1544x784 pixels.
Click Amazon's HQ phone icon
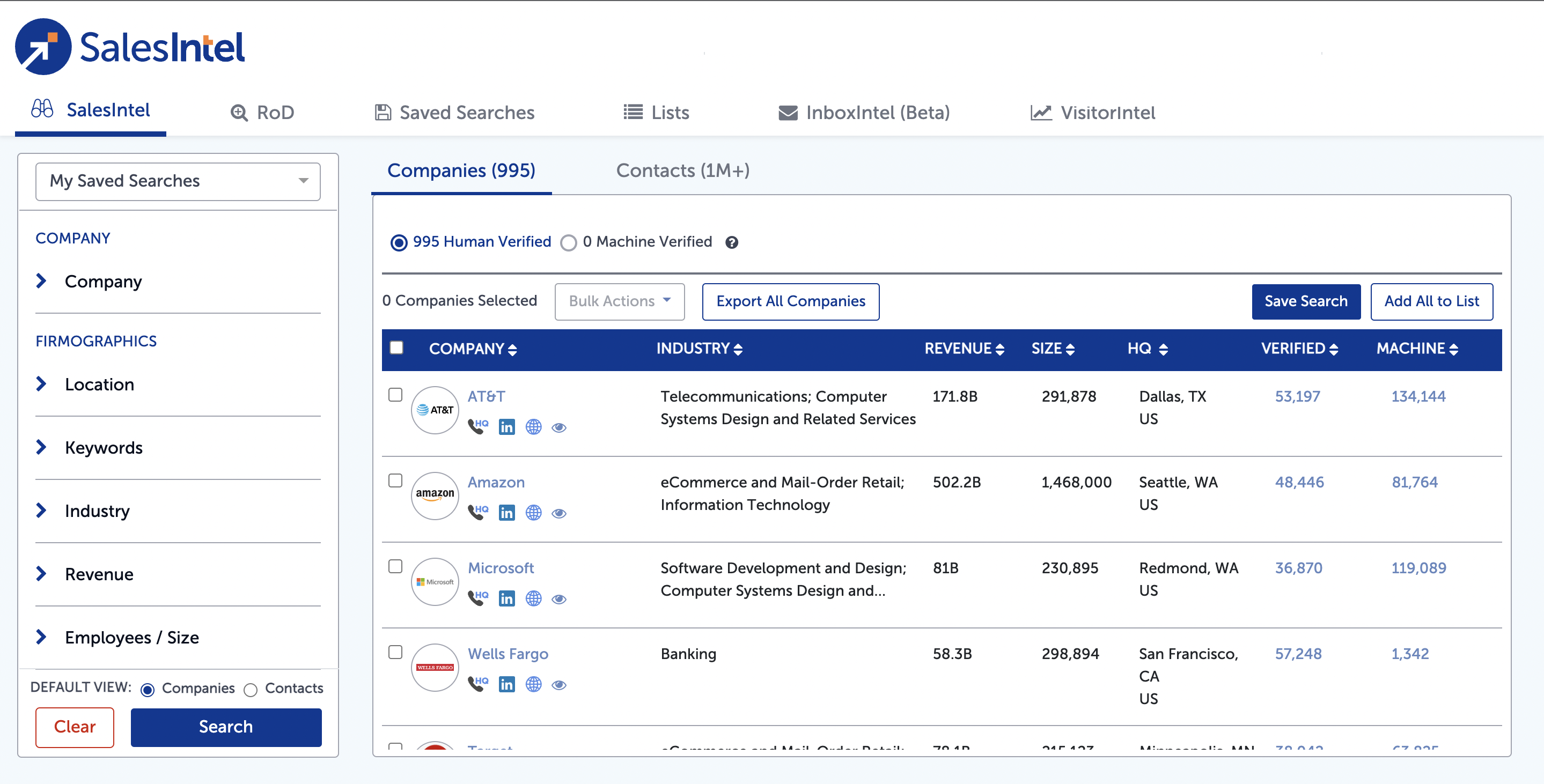point(477,513)
